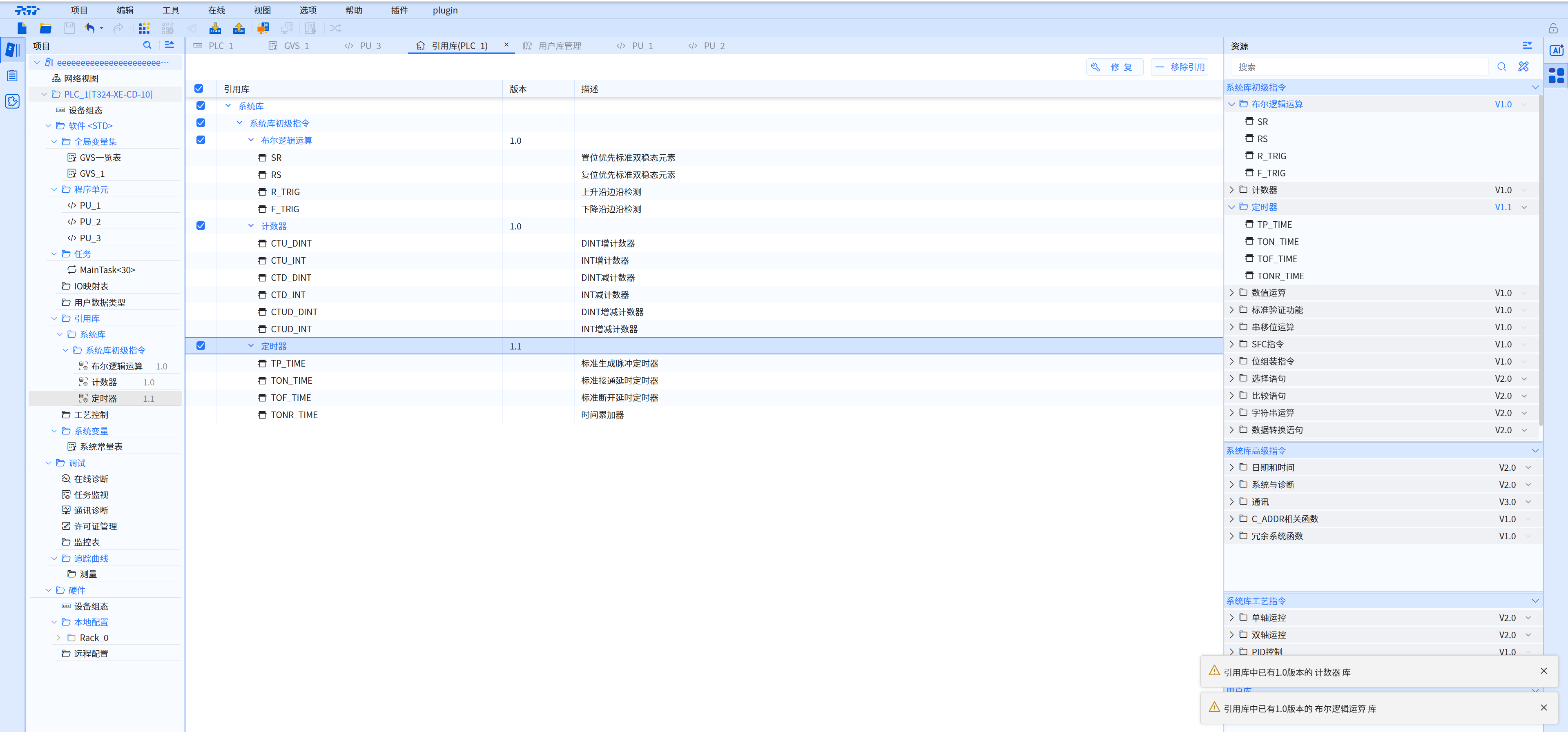Toggle the header select-all checkbox

point(199,89)
